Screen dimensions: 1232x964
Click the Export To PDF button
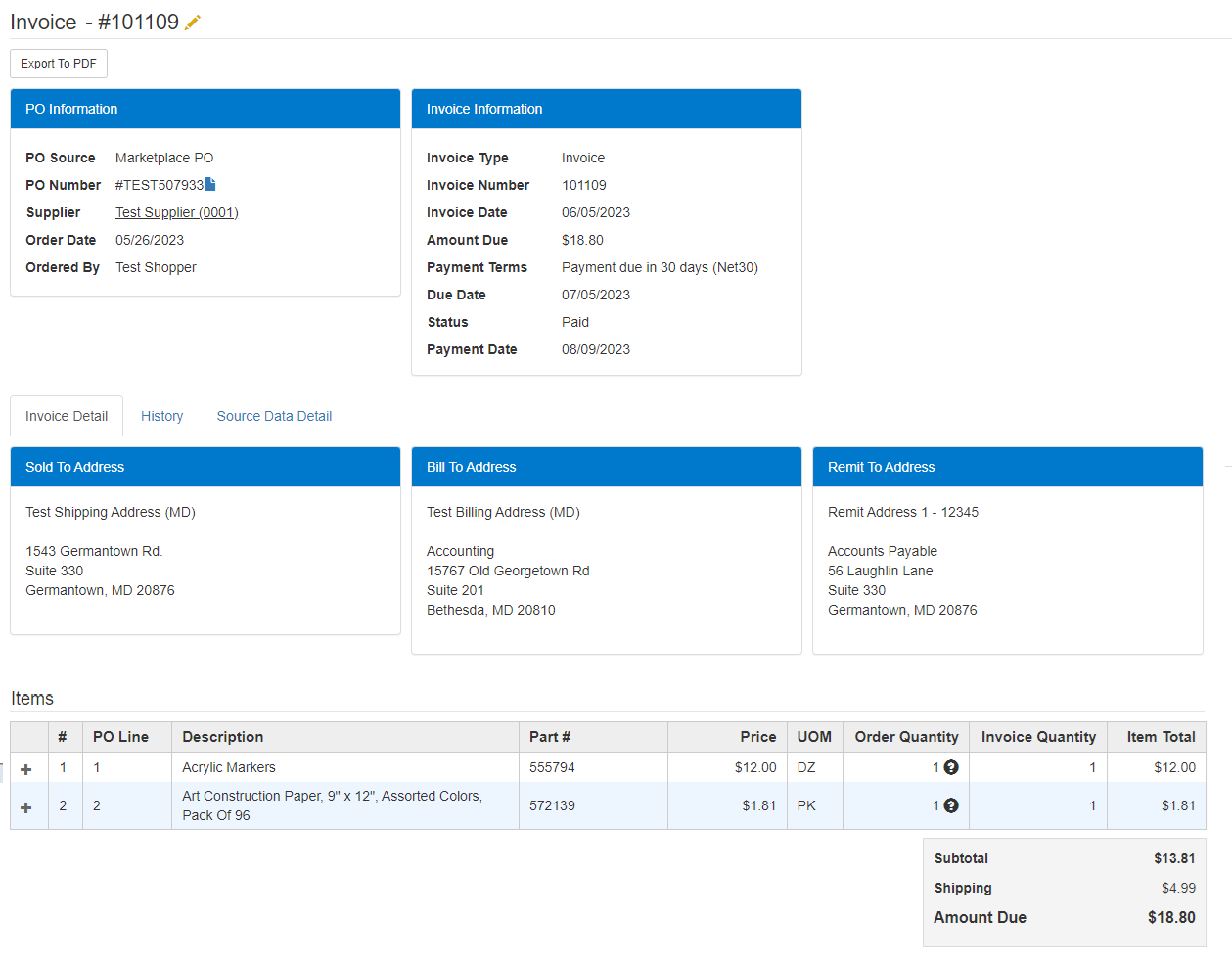[x=58, y=63]
